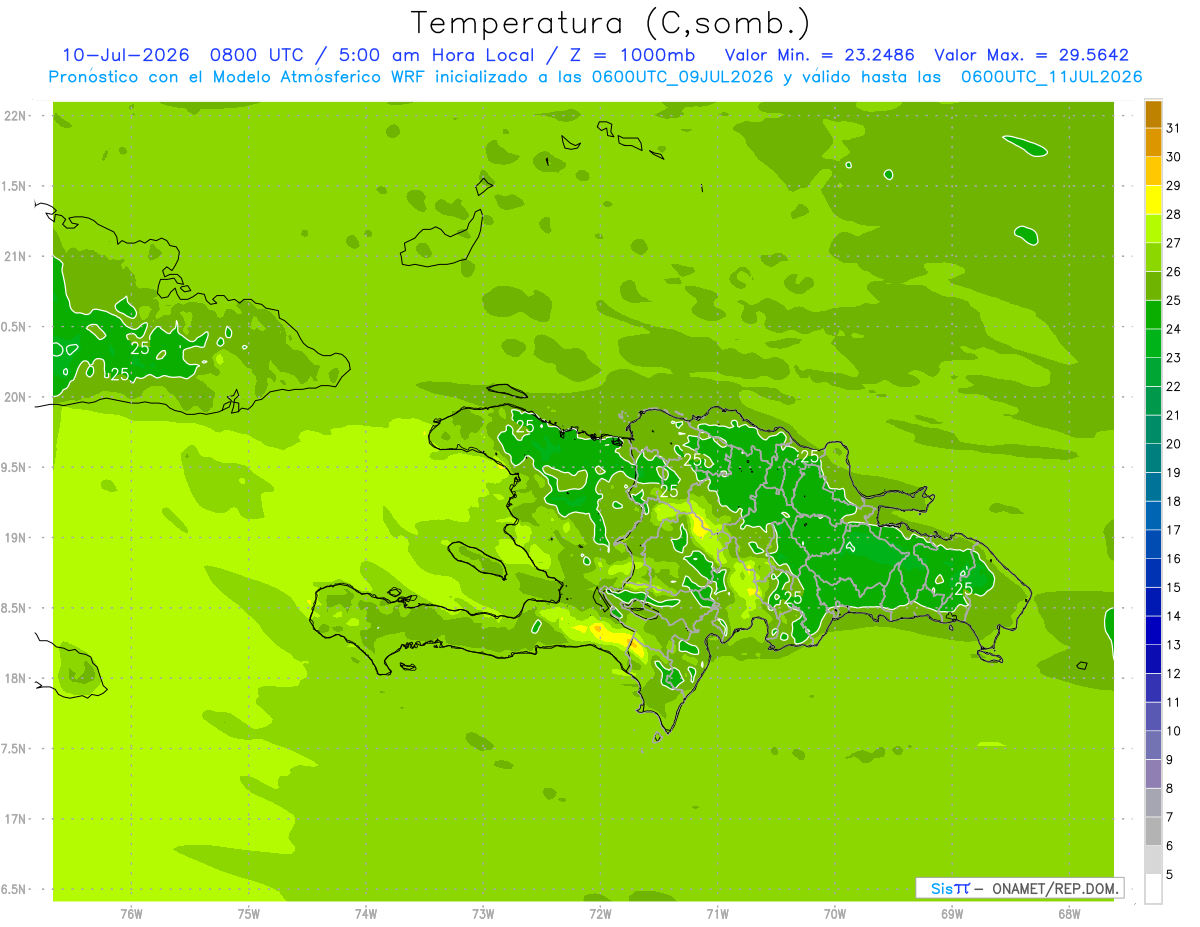Click the '18N' latitude label
The width and height of the screenshot is (1200, 927).
pos(16,678)
